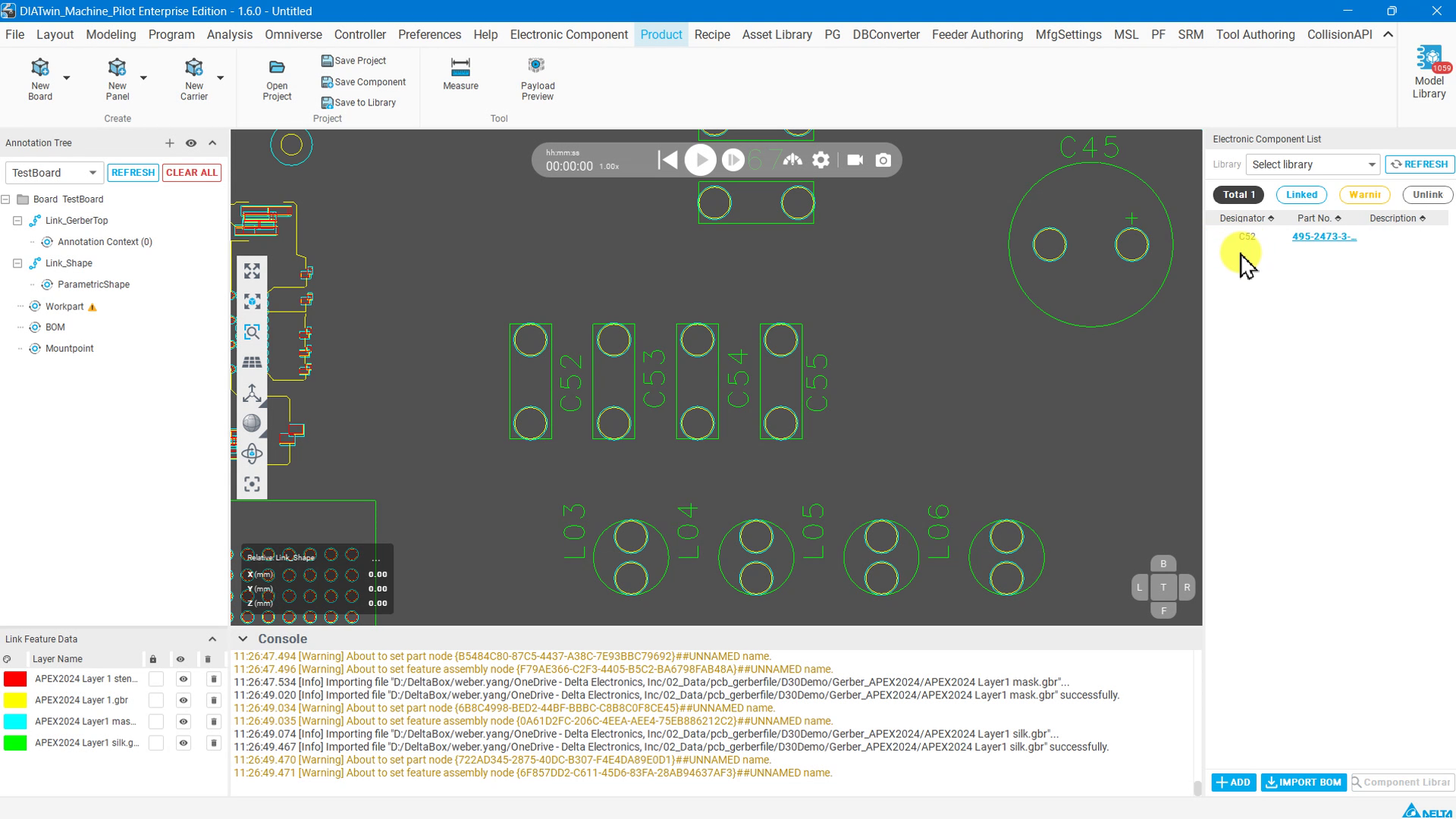Screen dimensions: 1456x819
Task: Open the Analysis menu
Action: pyautogui.click(x=230, y=35)
